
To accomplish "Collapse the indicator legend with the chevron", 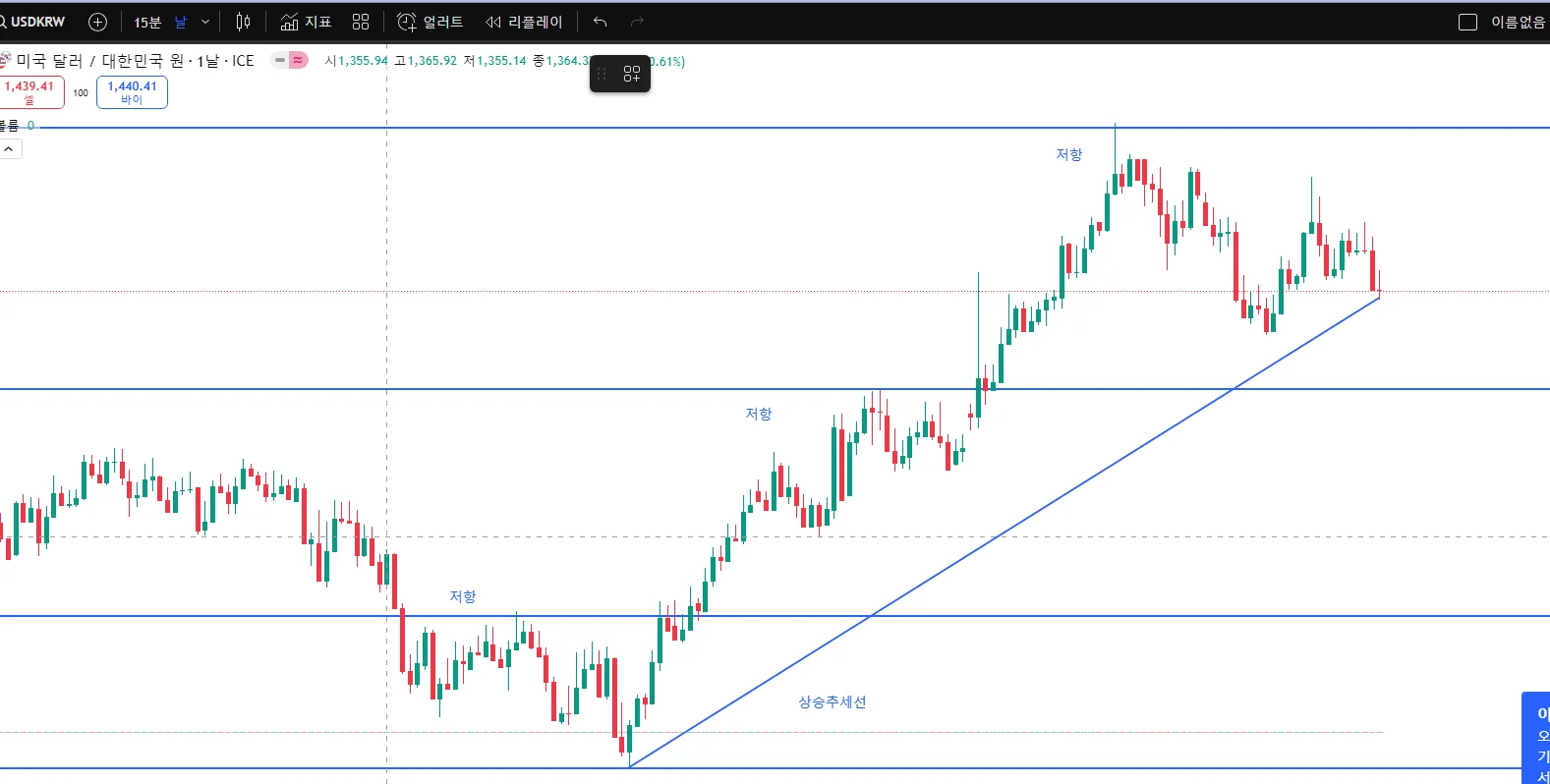I will point(9,149).
